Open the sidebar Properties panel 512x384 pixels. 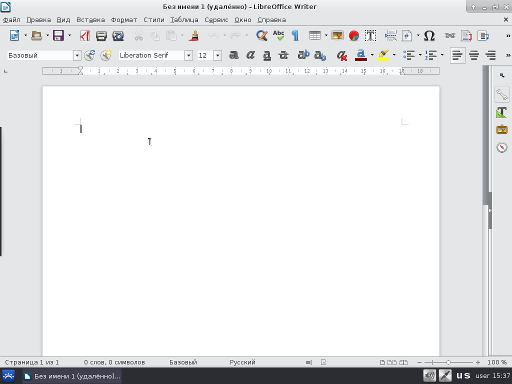tap(502, 95)
